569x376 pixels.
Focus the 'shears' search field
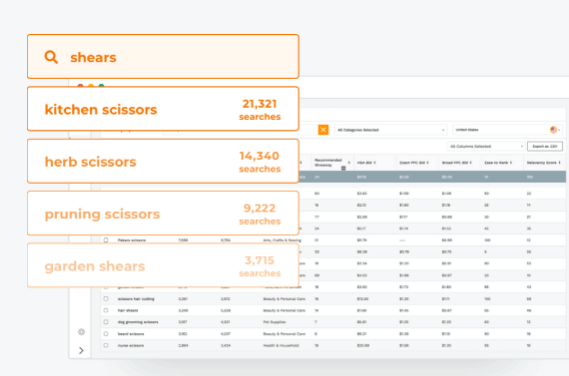163,57
